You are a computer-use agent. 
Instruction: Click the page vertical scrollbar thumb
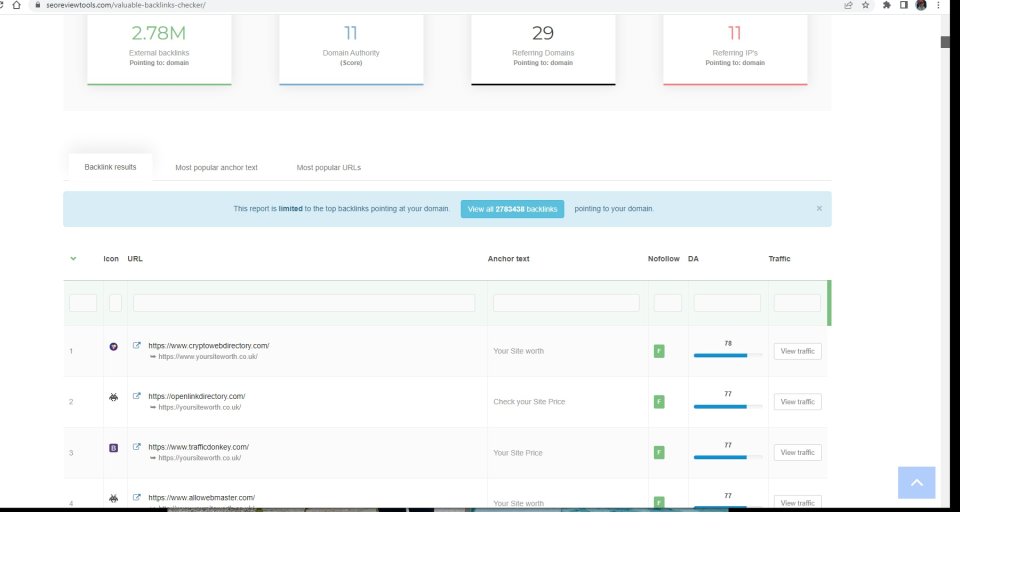pyautogui.click(x=945, y=42)
